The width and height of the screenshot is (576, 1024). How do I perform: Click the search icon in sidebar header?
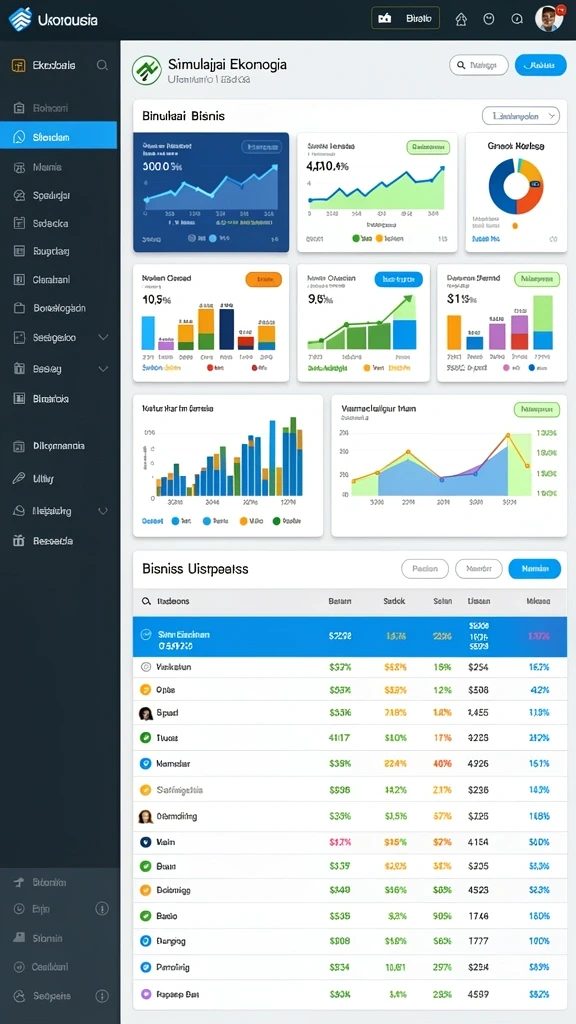(x=102, y=65)
